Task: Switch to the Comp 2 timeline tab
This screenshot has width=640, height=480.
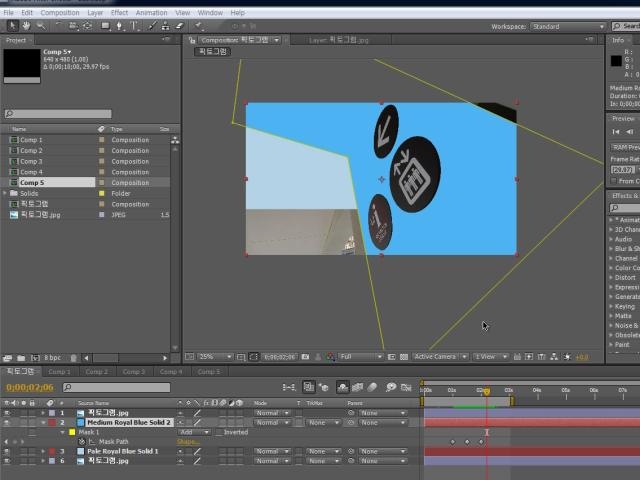Action: coord(96,372)
